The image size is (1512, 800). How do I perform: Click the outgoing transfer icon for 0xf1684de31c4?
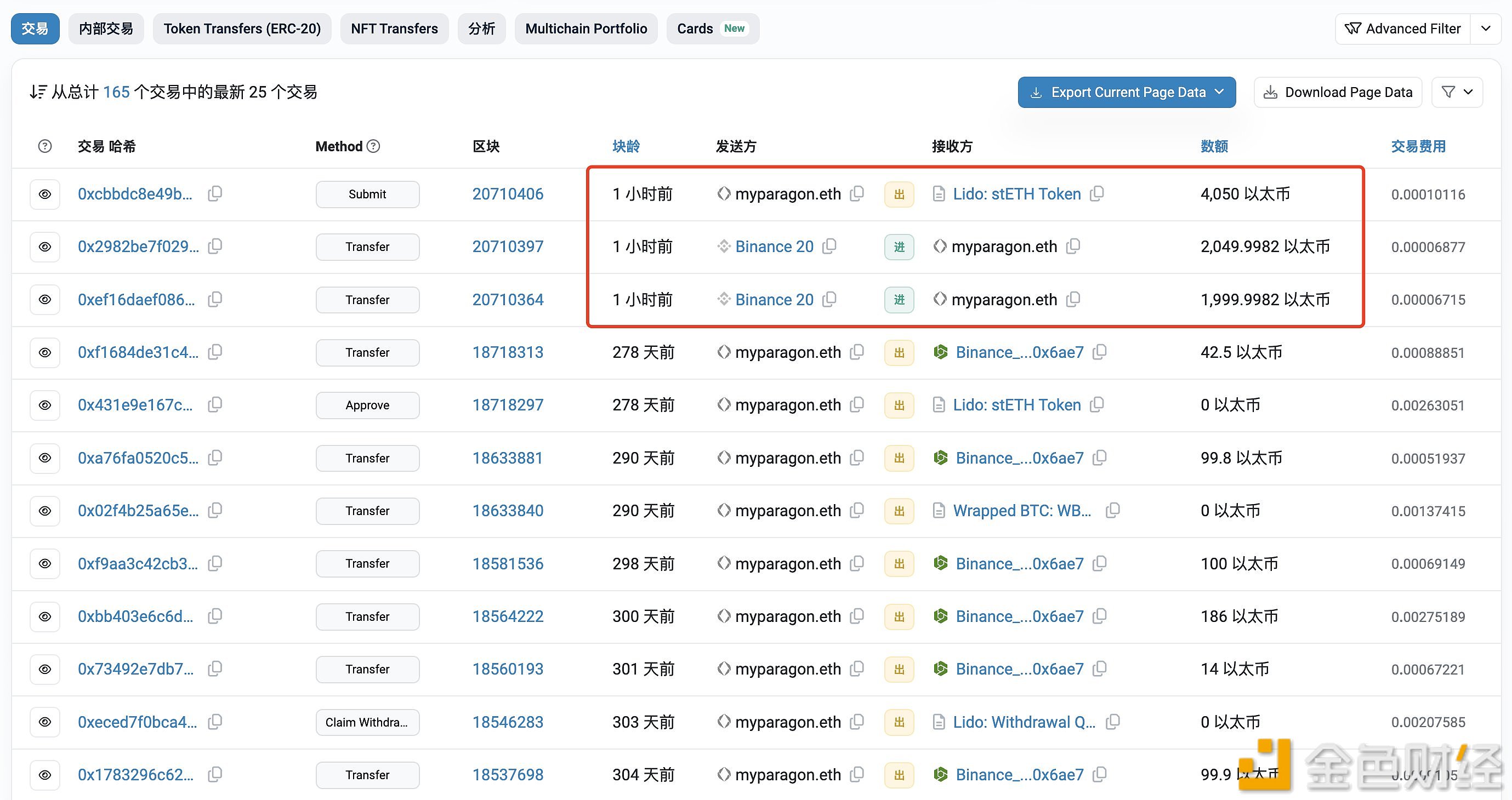click(x=897, y=352)
